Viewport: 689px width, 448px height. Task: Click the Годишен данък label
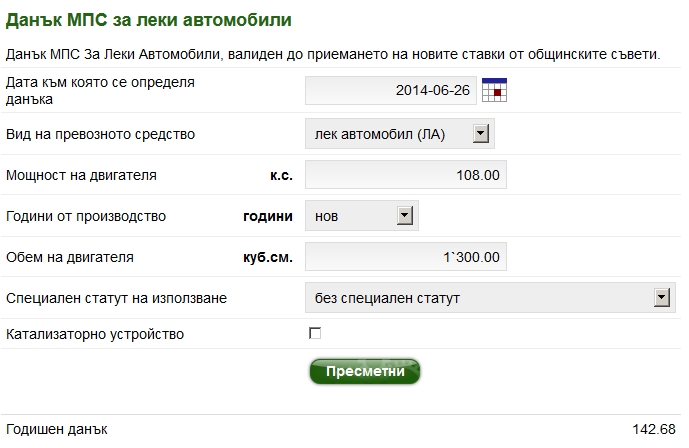57,430
